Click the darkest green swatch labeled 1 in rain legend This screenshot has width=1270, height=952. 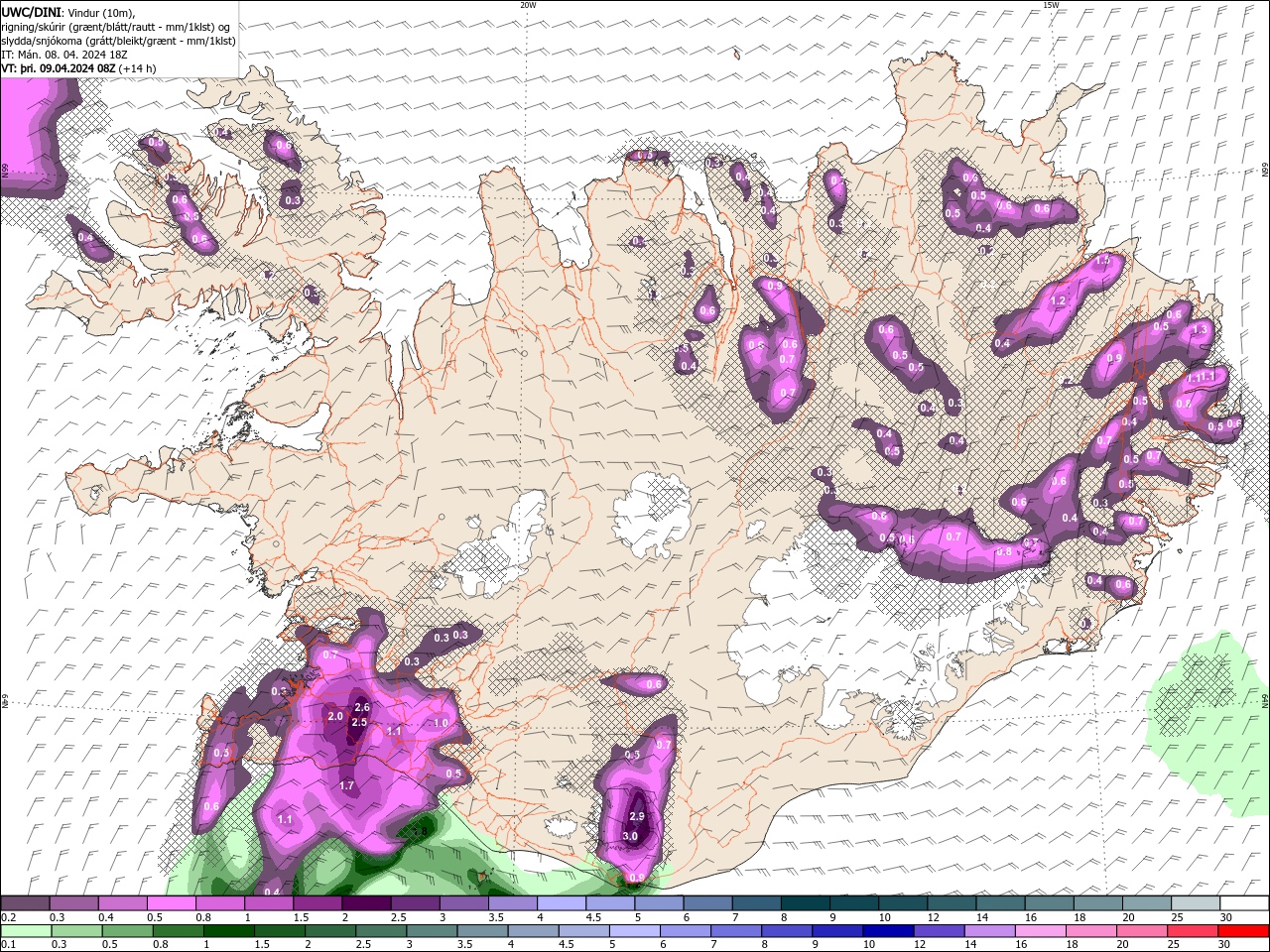click(x=229, y=932)
